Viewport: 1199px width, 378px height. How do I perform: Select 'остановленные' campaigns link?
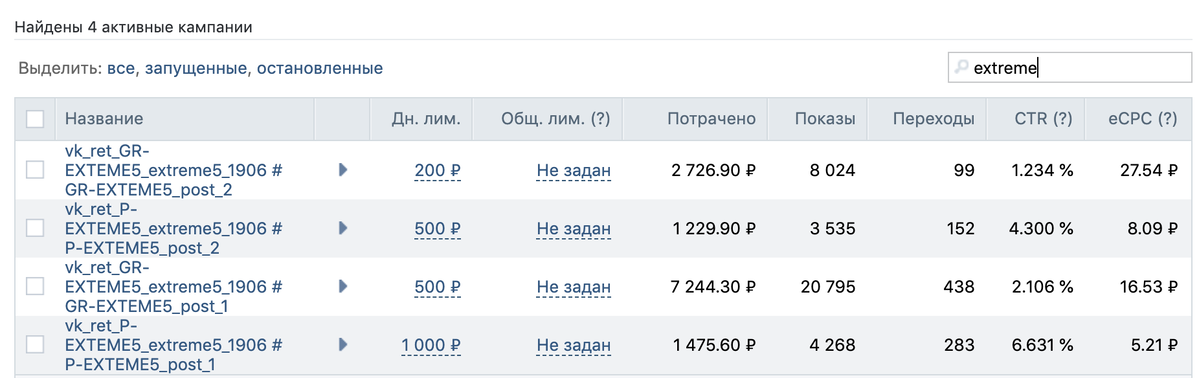pyautogui.click(x=320, y=68)
